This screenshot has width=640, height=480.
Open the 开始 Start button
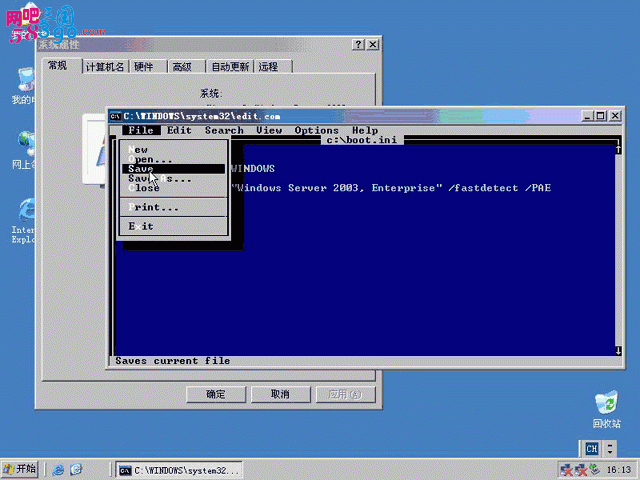coord(20,469)
